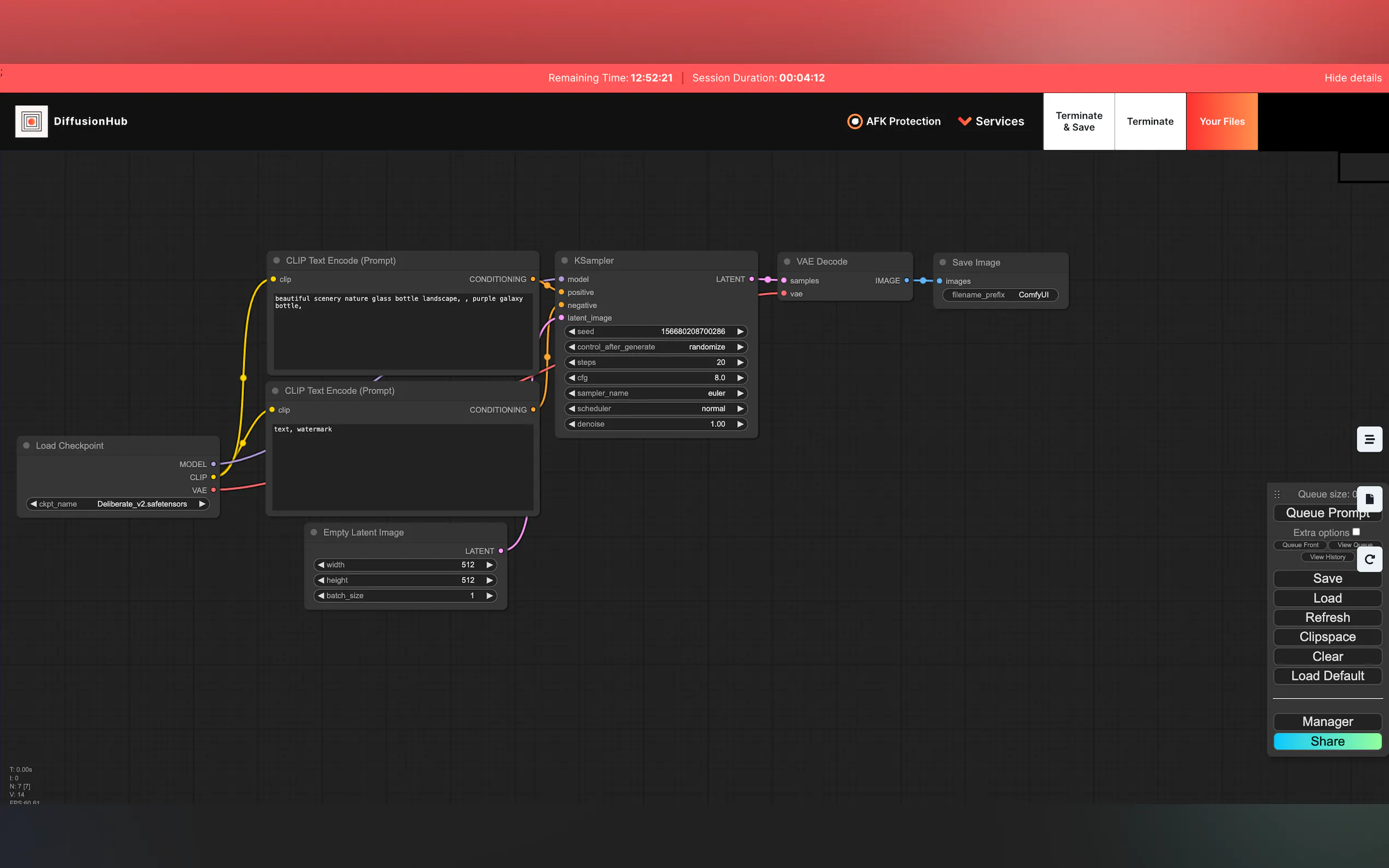Open the sampler_name euler selector
1389x868 pixels.
[x=656, y=393]
